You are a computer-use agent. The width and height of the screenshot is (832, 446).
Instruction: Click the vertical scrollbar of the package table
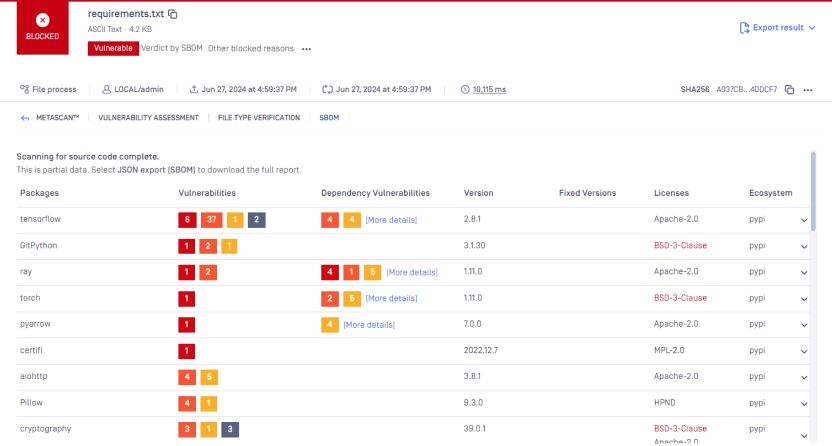(x=813, y=191)
